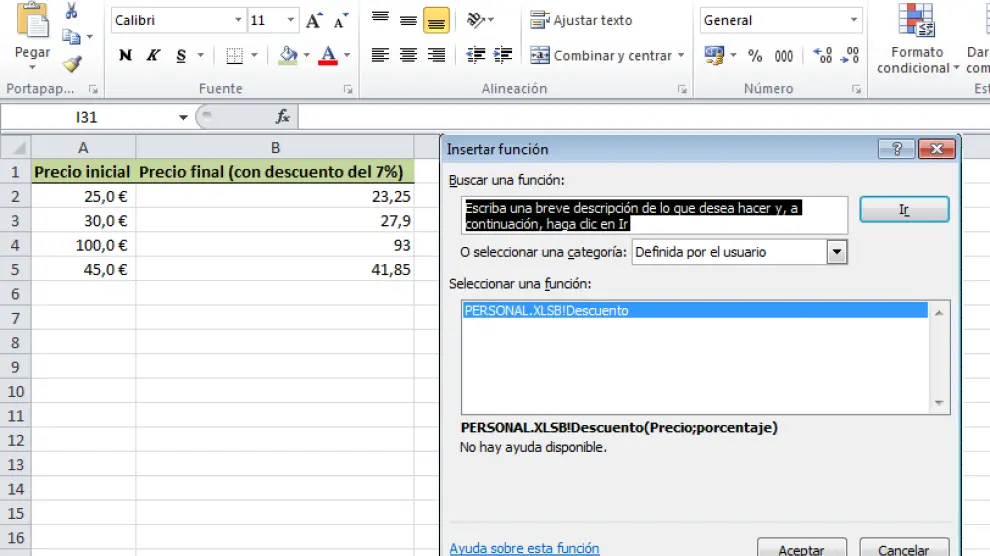
Task: Expand the category dropdown 'Definida por el usuario'
Action: pyautogui.click(x=837, y=252)
